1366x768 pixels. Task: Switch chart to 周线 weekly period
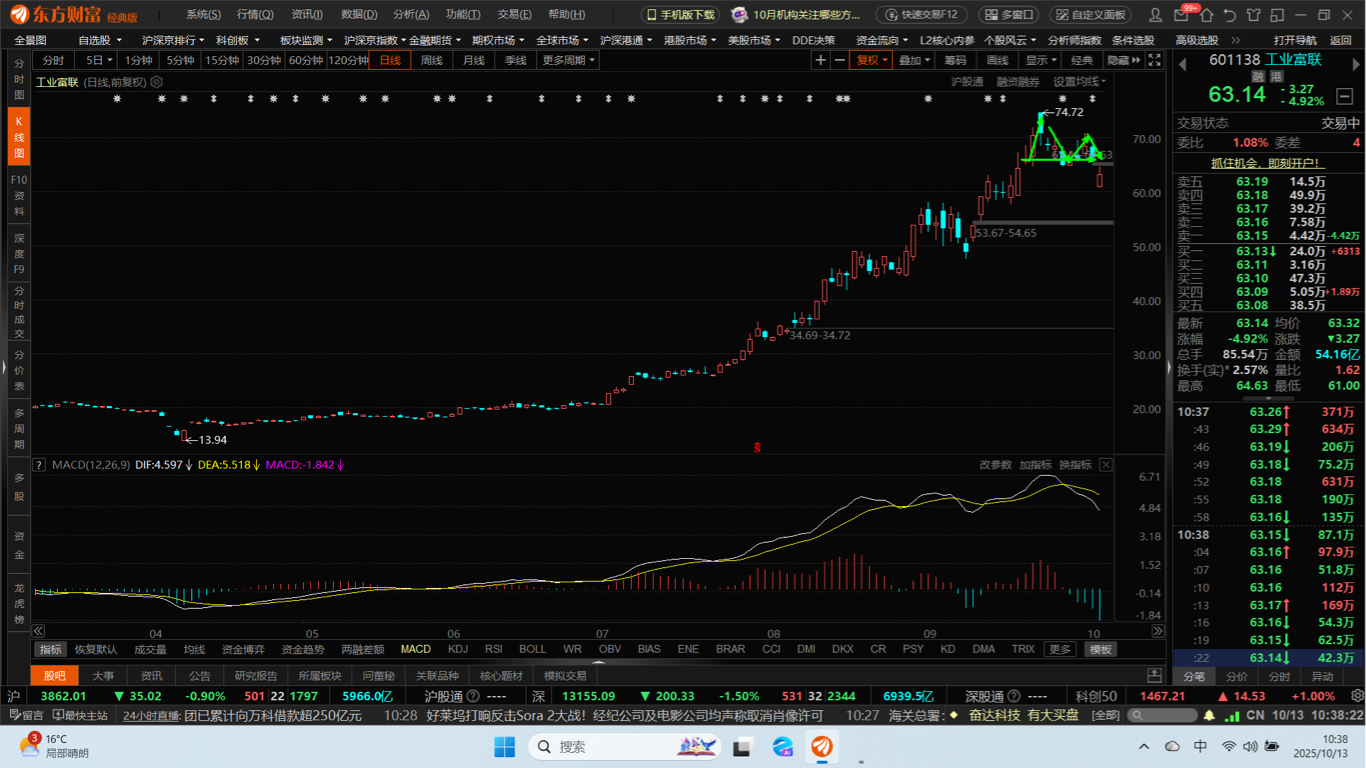(x=431, y=60)
